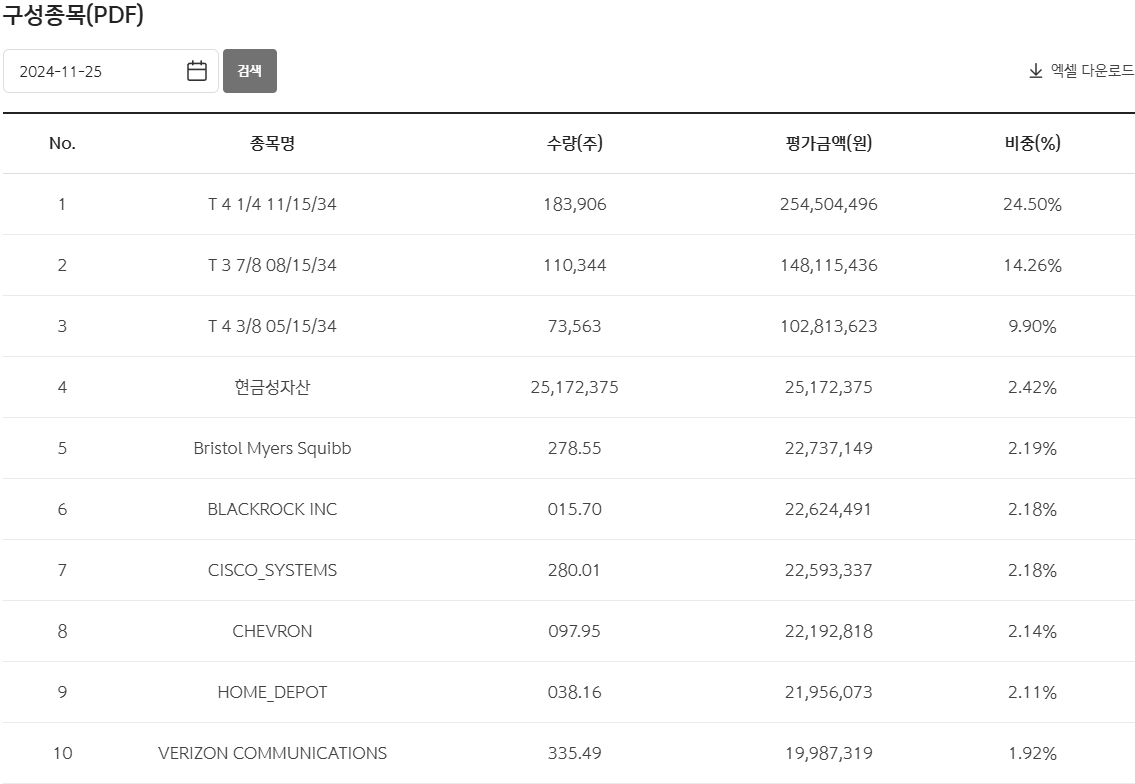The height and width of the screenshot is (784, 1135).
Task: Click the 비중(%) column header
Action: (x=1032, y=143)
